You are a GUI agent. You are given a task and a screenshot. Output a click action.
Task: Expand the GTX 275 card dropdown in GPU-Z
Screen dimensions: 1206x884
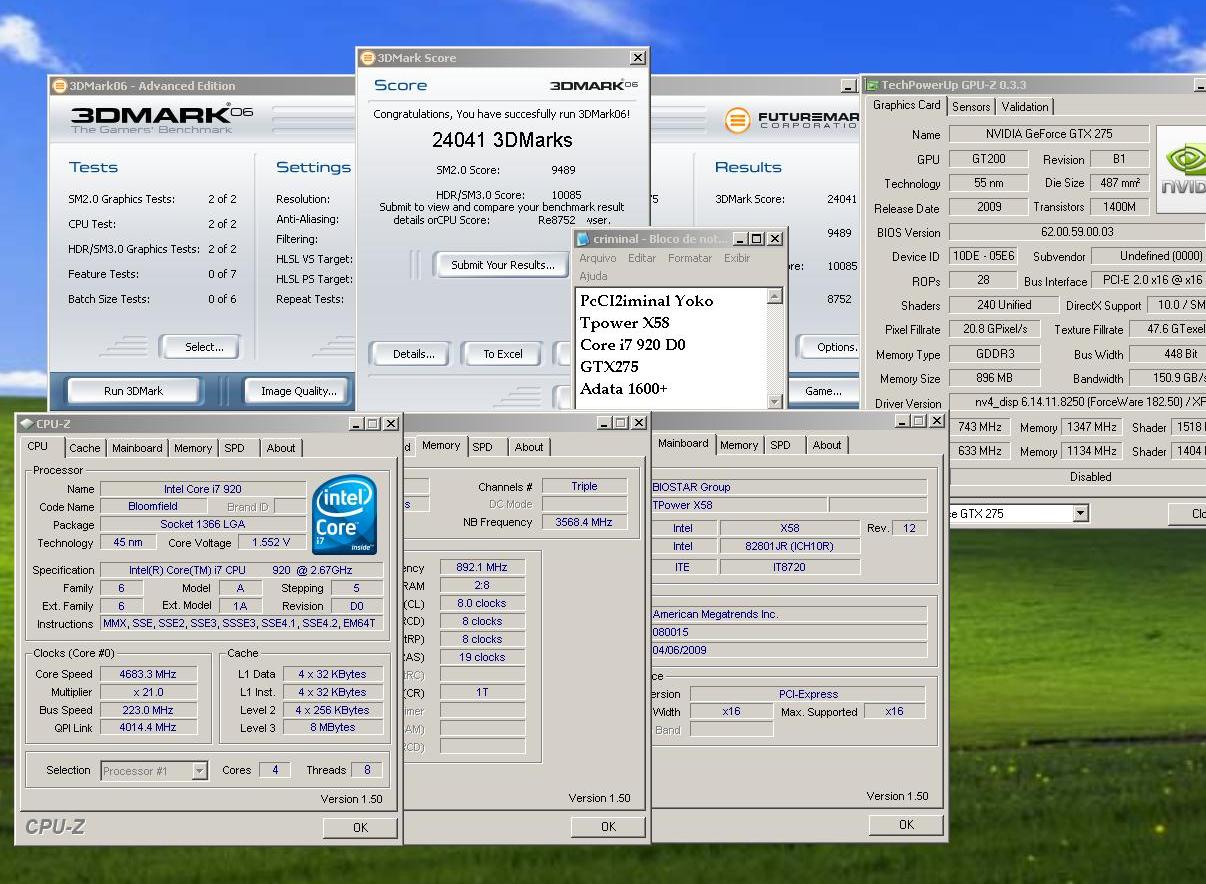1080,513
